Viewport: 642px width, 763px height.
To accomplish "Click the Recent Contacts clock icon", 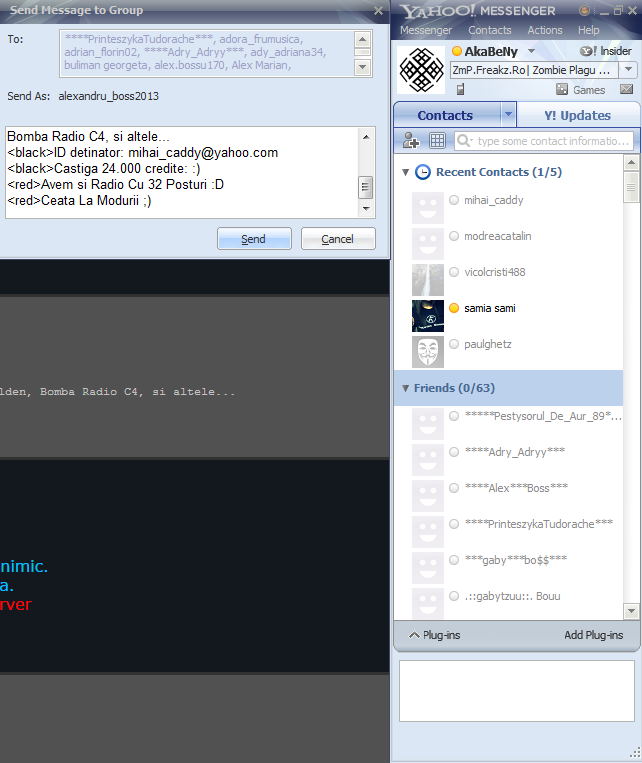I will click(x=422, y=172).
